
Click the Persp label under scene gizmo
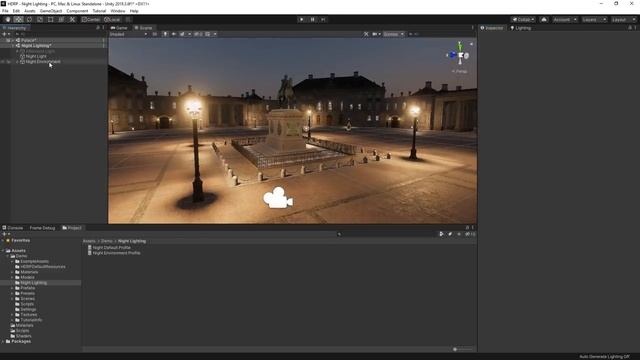(460, 71)
